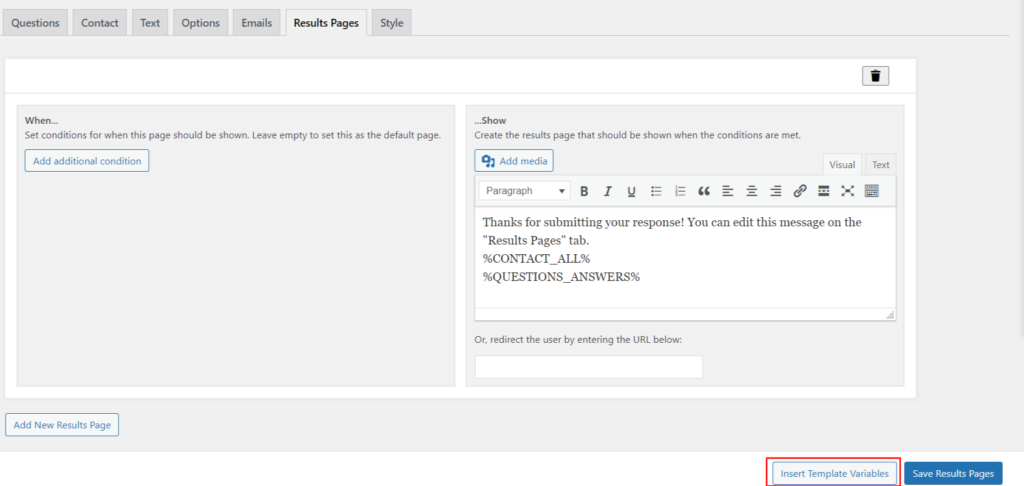
Task: Insert or edit link
Action: click(800, 191)
